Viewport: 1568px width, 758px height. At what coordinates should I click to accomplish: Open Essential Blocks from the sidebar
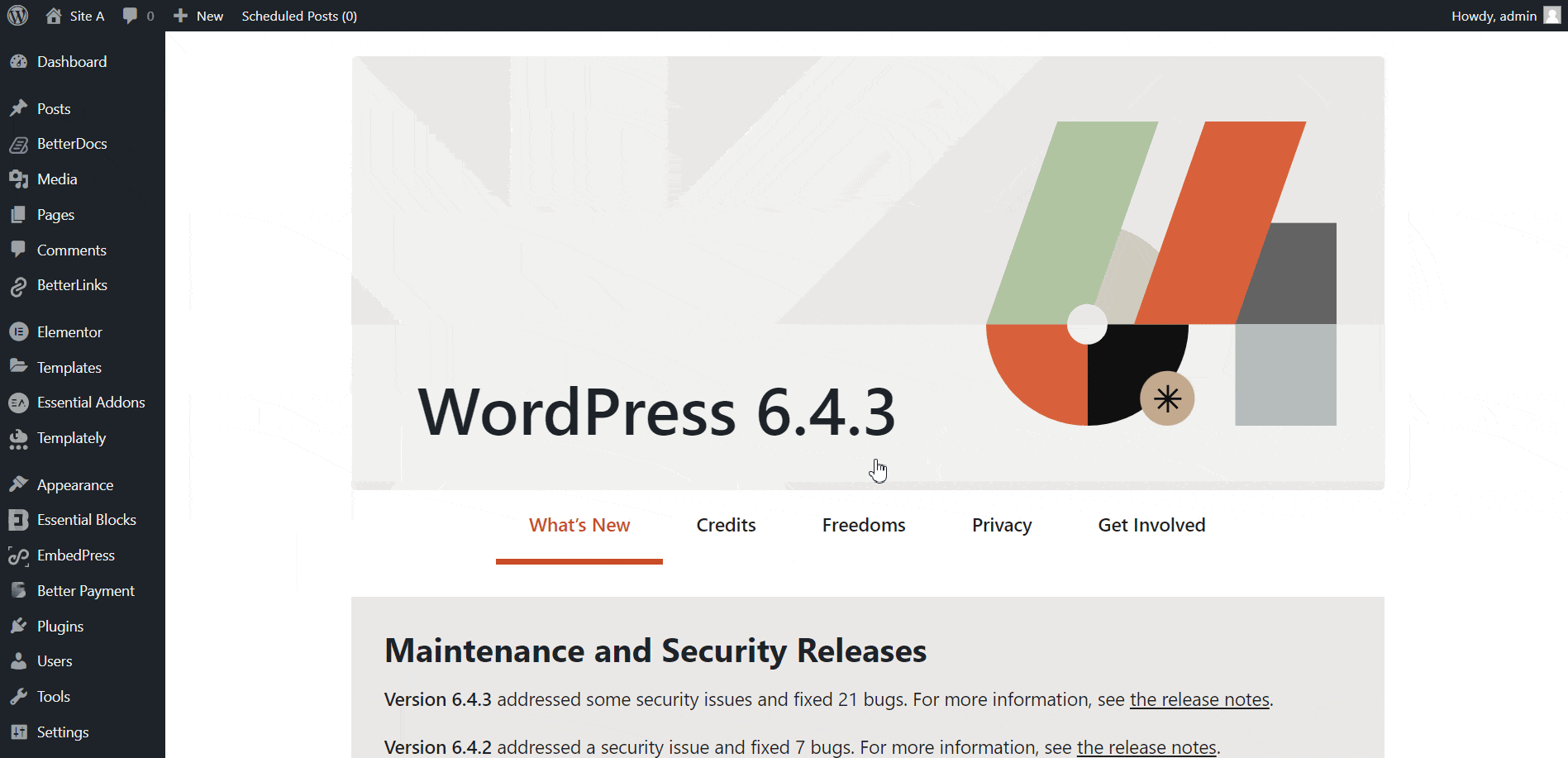pyautogui.click(x=19, y=519)
